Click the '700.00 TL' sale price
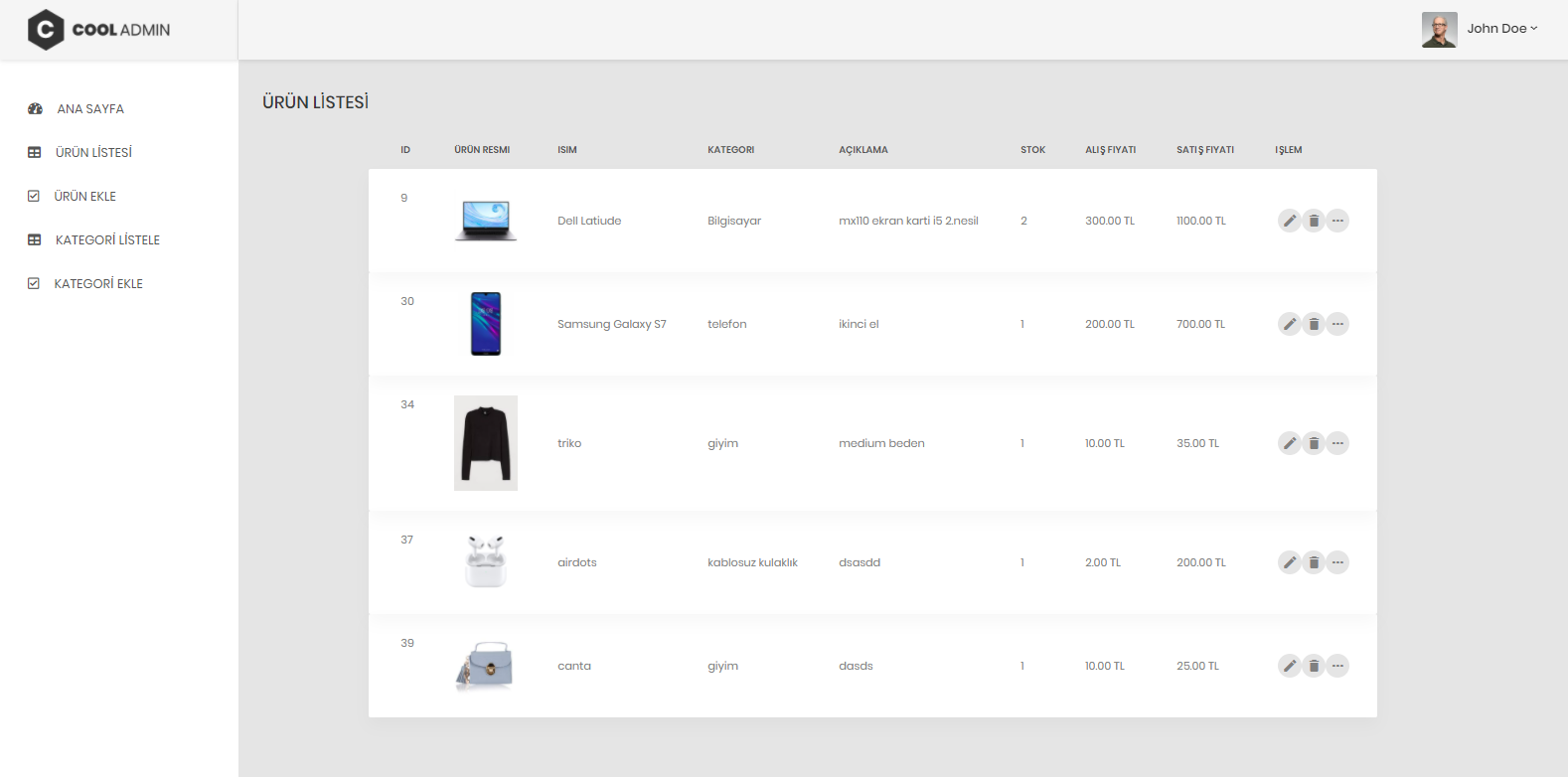 tap(1201, 324)
